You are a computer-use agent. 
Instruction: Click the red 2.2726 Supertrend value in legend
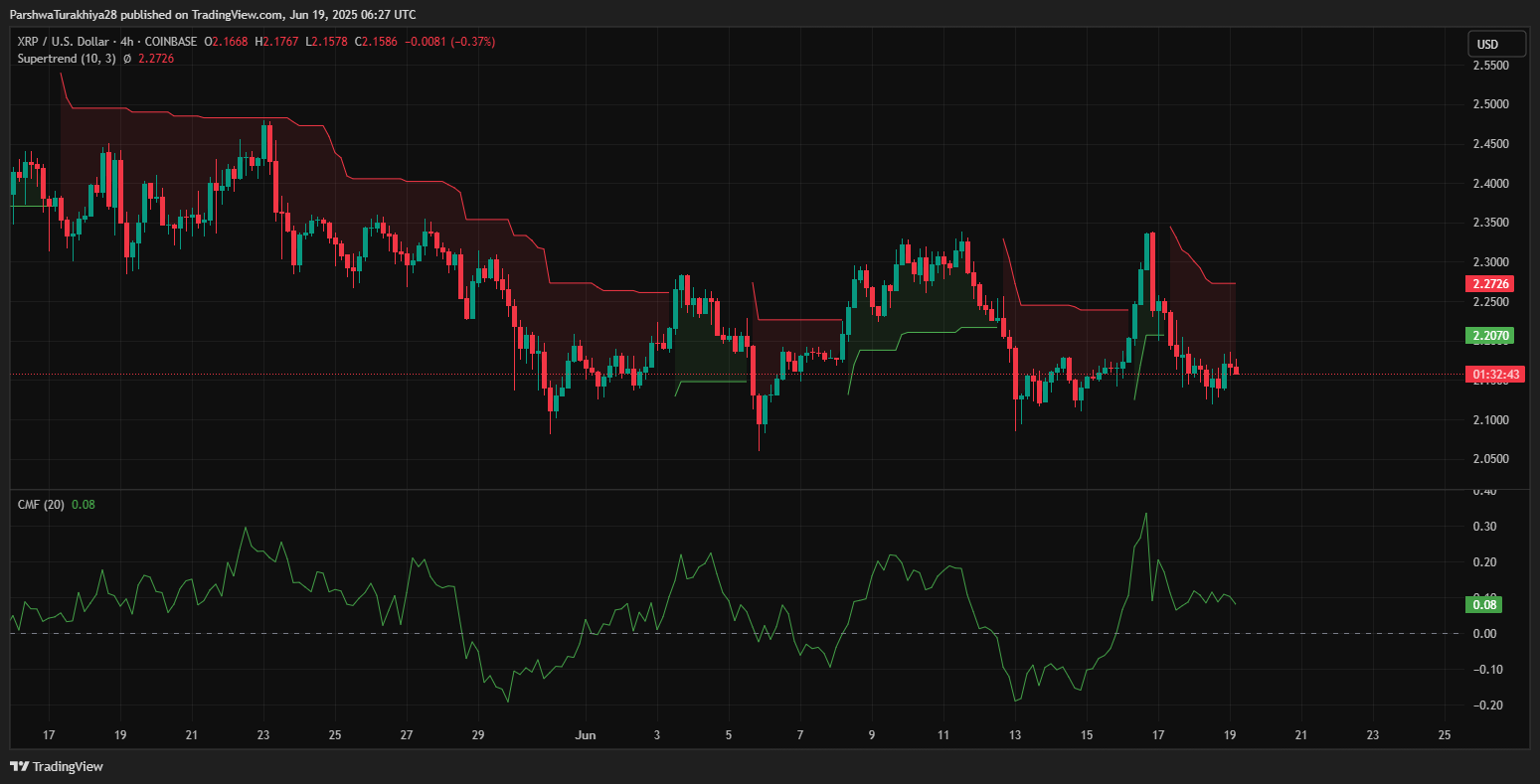tap(156, 59)
